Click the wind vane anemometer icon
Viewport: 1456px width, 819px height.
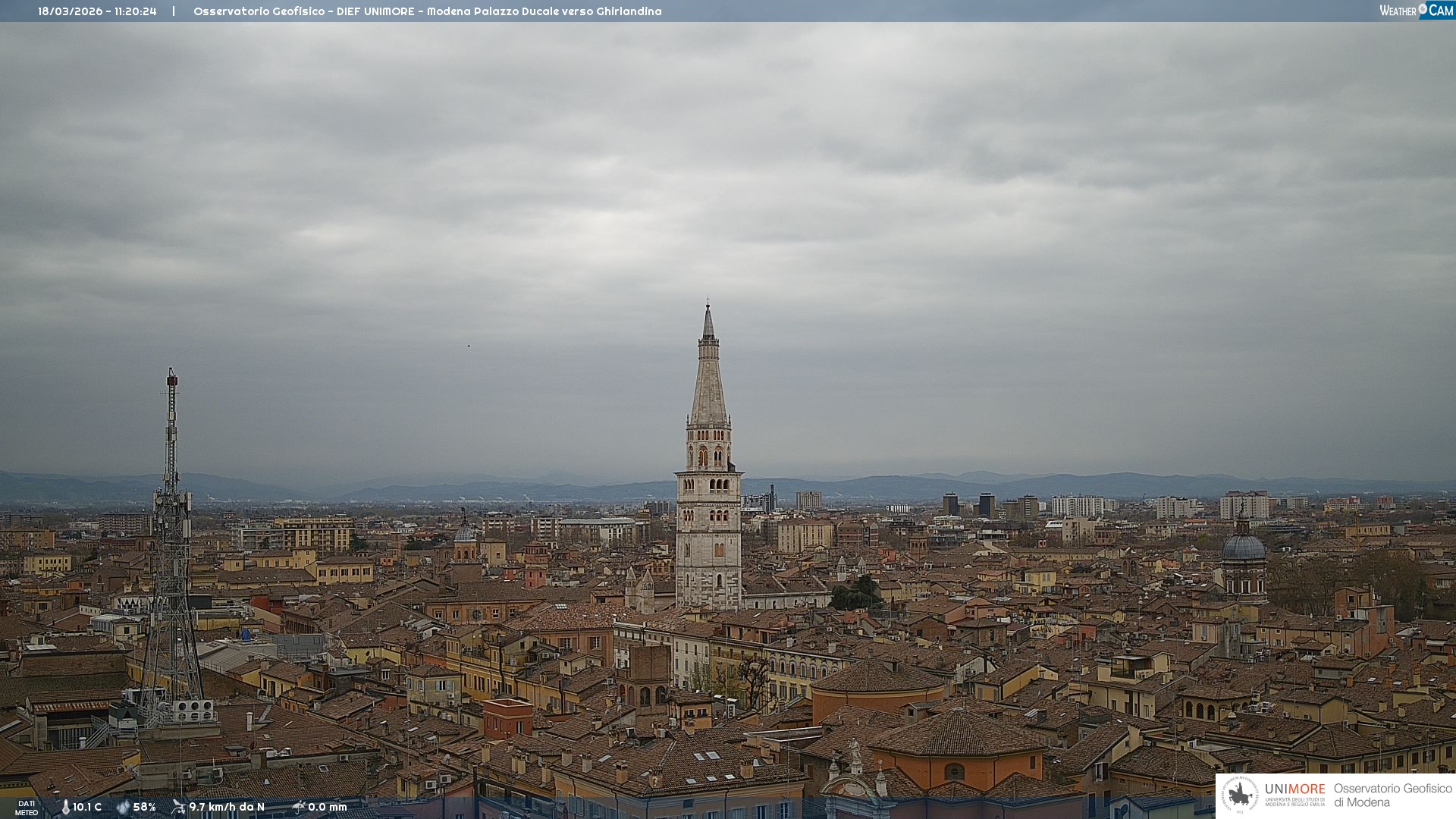tap(178, 807)
